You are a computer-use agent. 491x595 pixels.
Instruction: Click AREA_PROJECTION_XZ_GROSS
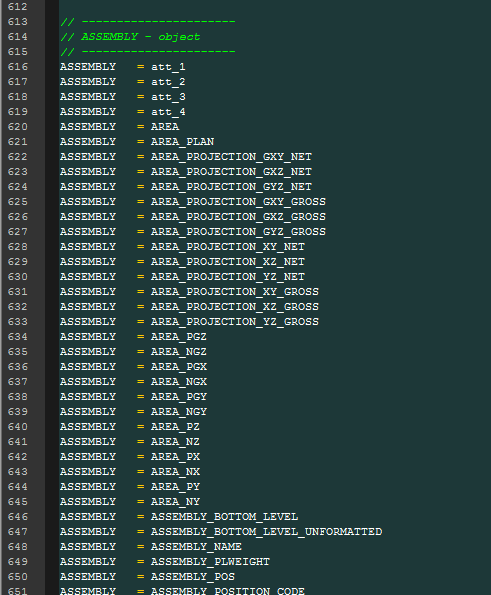coord(235,307)
